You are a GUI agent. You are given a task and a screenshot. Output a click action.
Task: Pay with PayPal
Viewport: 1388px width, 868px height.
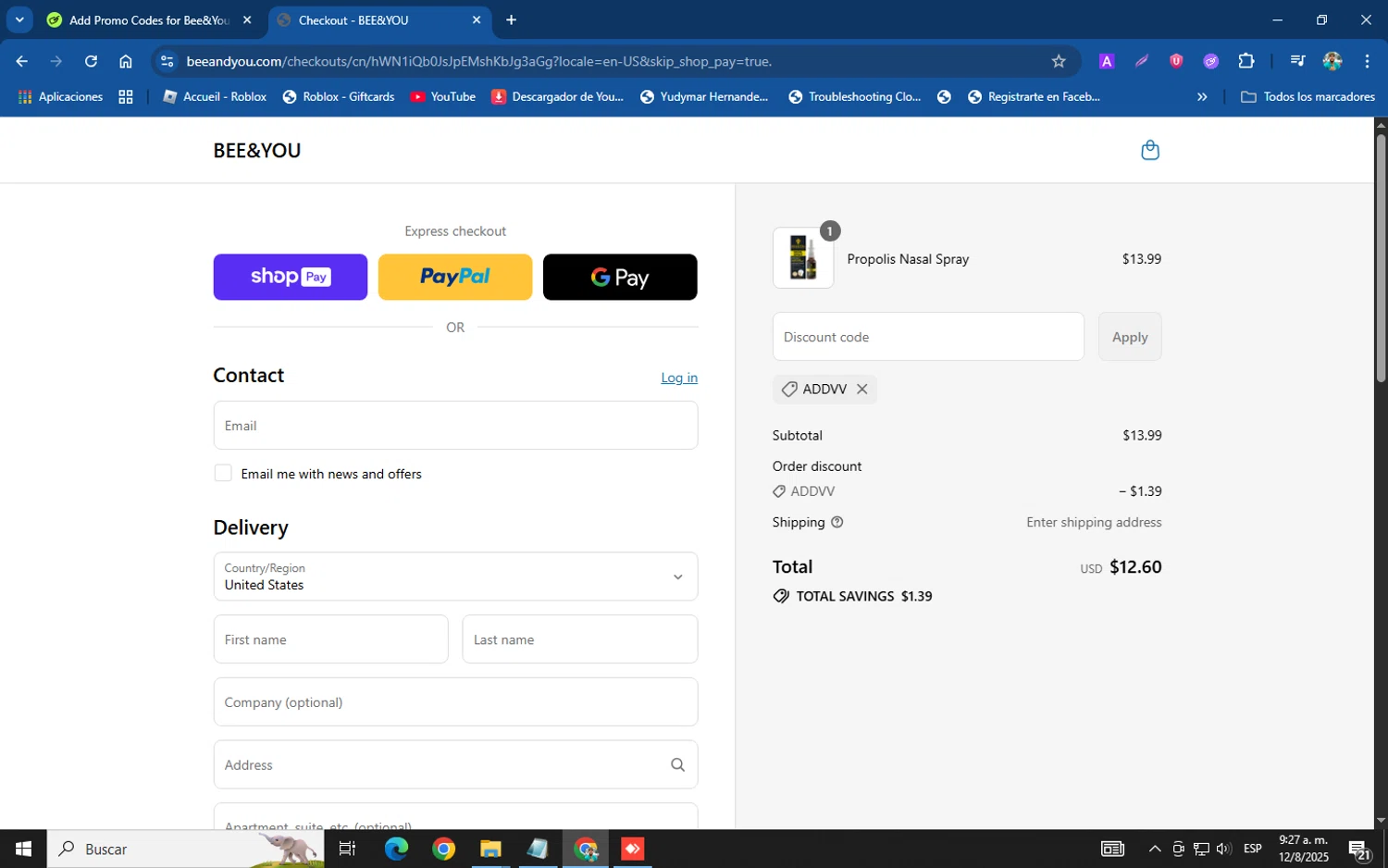tap(455, 277)
